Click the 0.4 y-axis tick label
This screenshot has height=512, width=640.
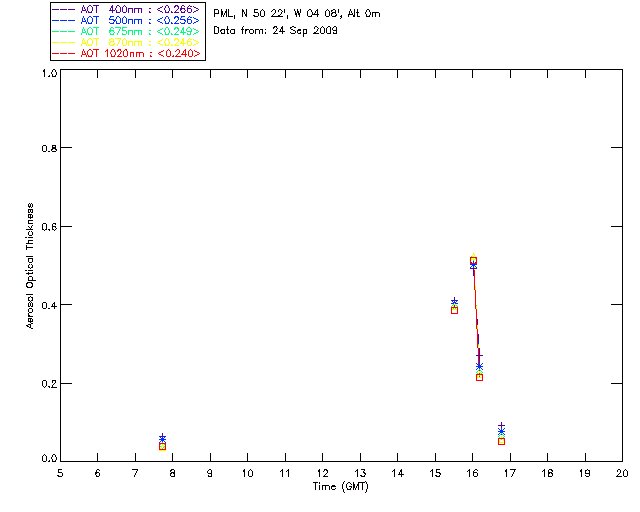pos(49,305)
